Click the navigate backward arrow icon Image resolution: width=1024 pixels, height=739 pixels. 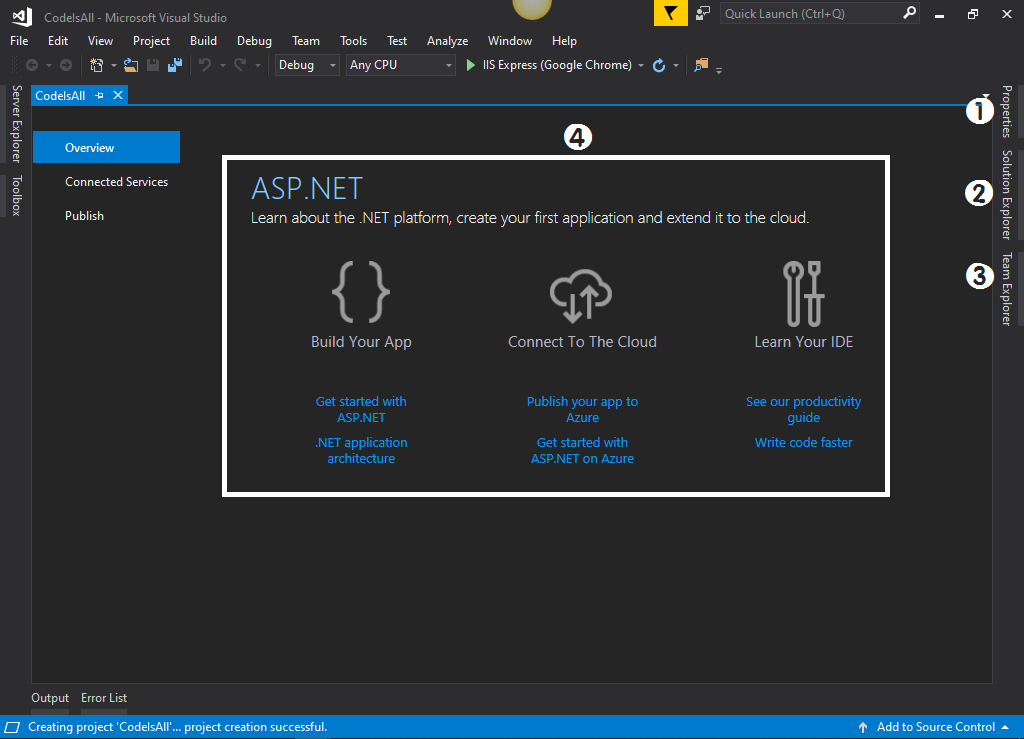point(31,65)
